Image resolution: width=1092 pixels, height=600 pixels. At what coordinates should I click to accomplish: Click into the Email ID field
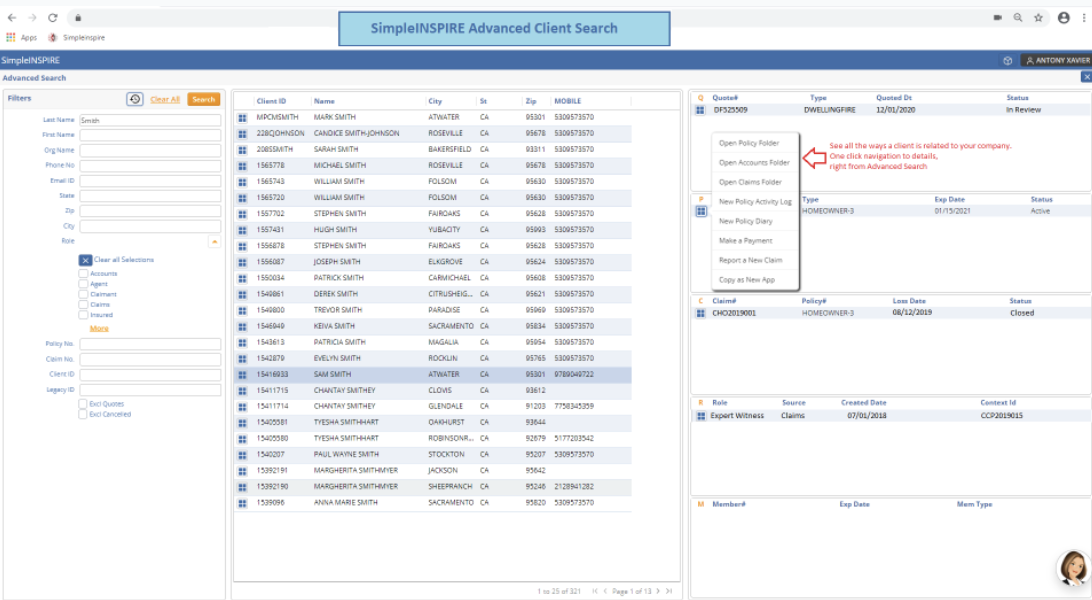point(150,181)
